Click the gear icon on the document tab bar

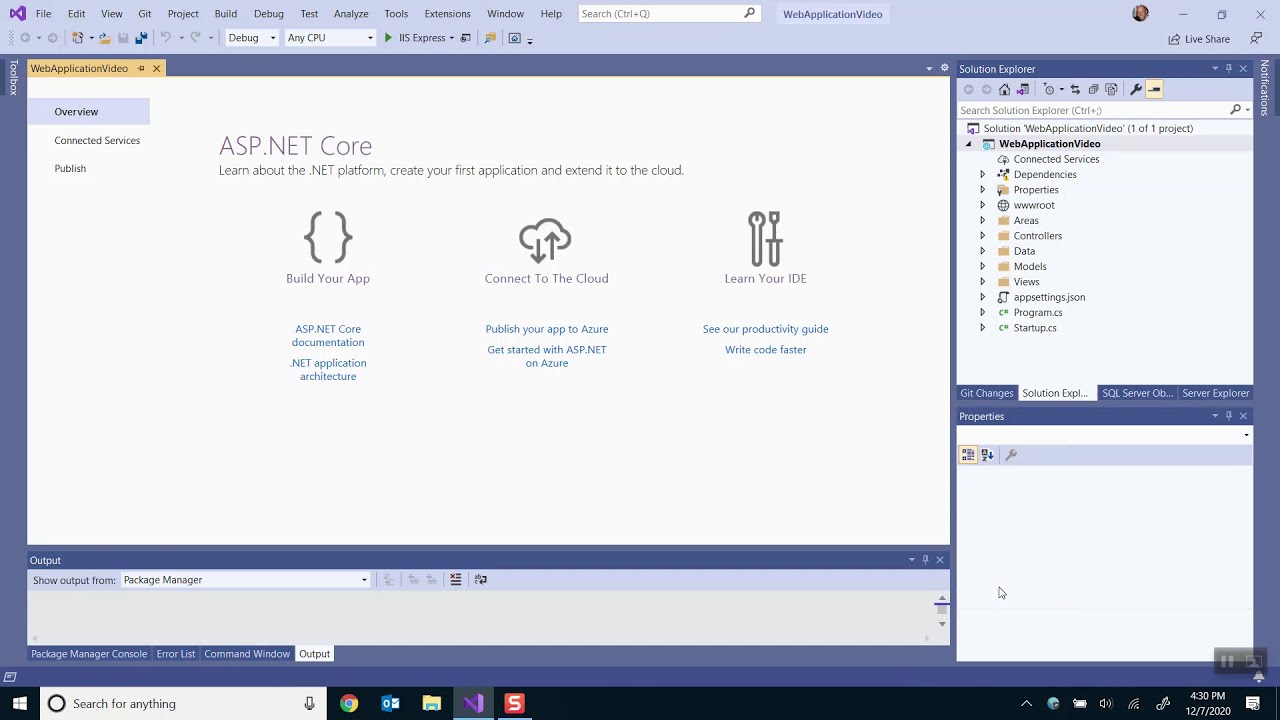944,68
